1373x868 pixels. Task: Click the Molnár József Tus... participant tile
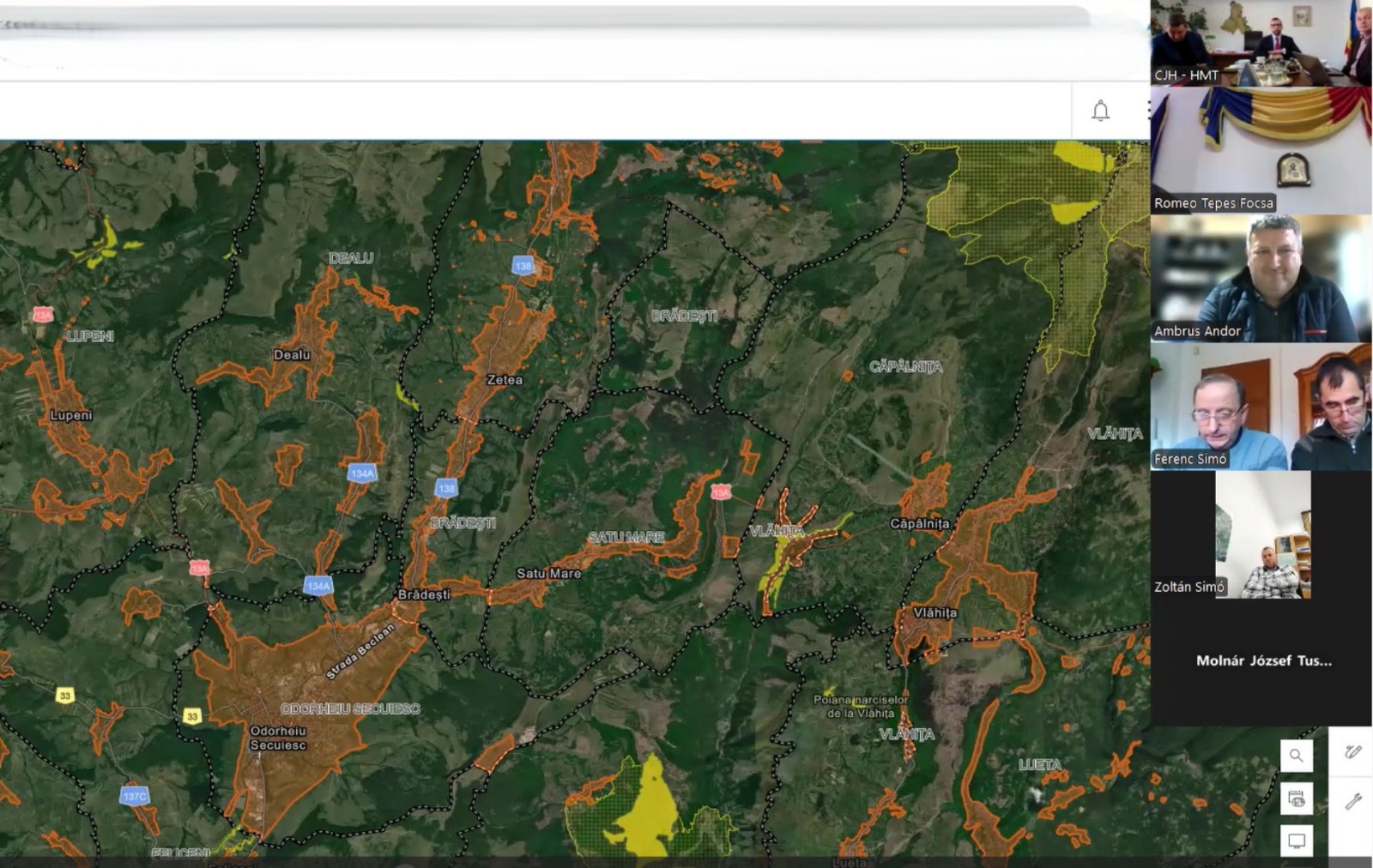pyautogui.click(x=1263, y=660)
